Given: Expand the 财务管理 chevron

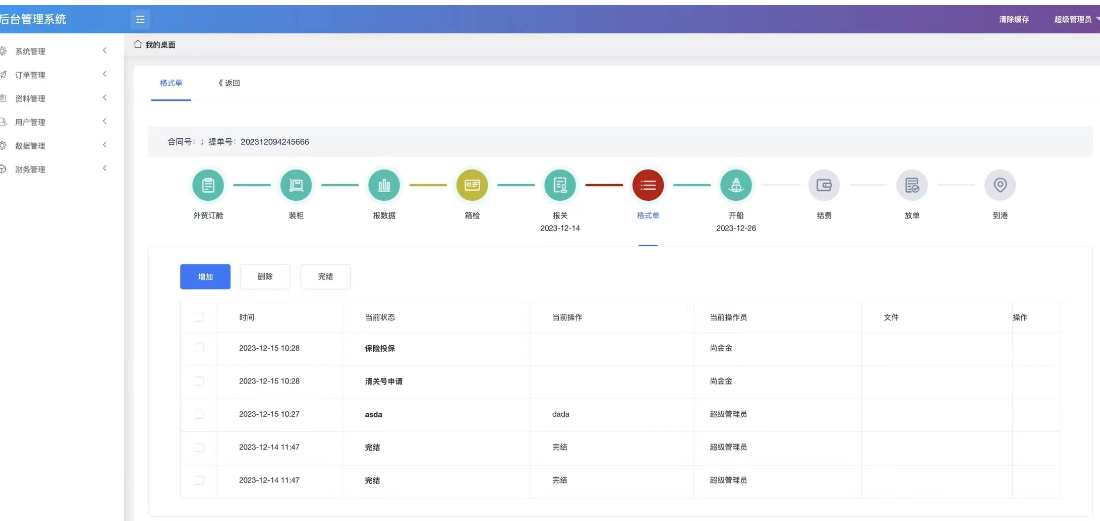Looking at the screenshot, I should tap(105, 168).
